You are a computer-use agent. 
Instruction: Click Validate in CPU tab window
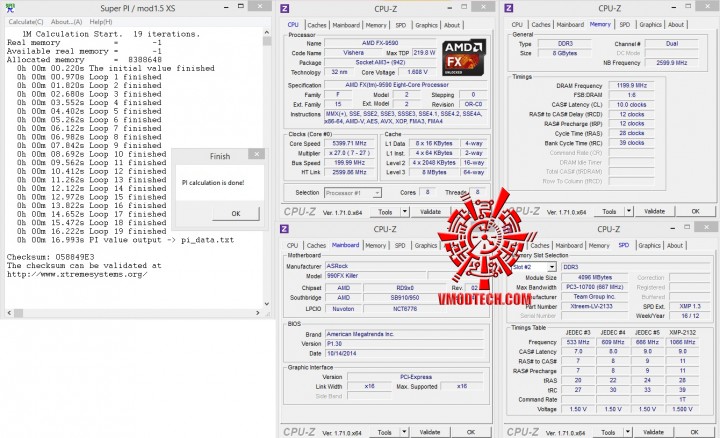pos(430,212)
